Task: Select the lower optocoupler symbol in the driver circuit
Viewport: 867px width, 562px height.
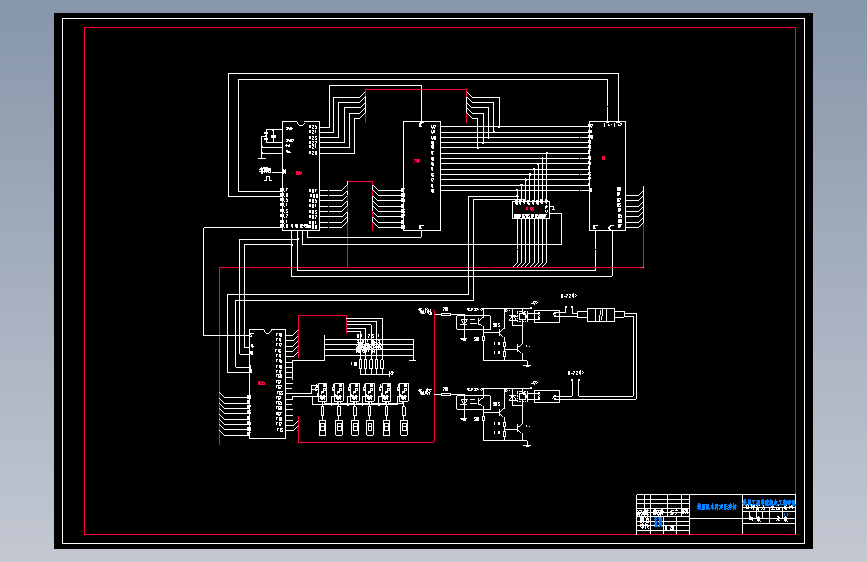Action: (473, 402)
